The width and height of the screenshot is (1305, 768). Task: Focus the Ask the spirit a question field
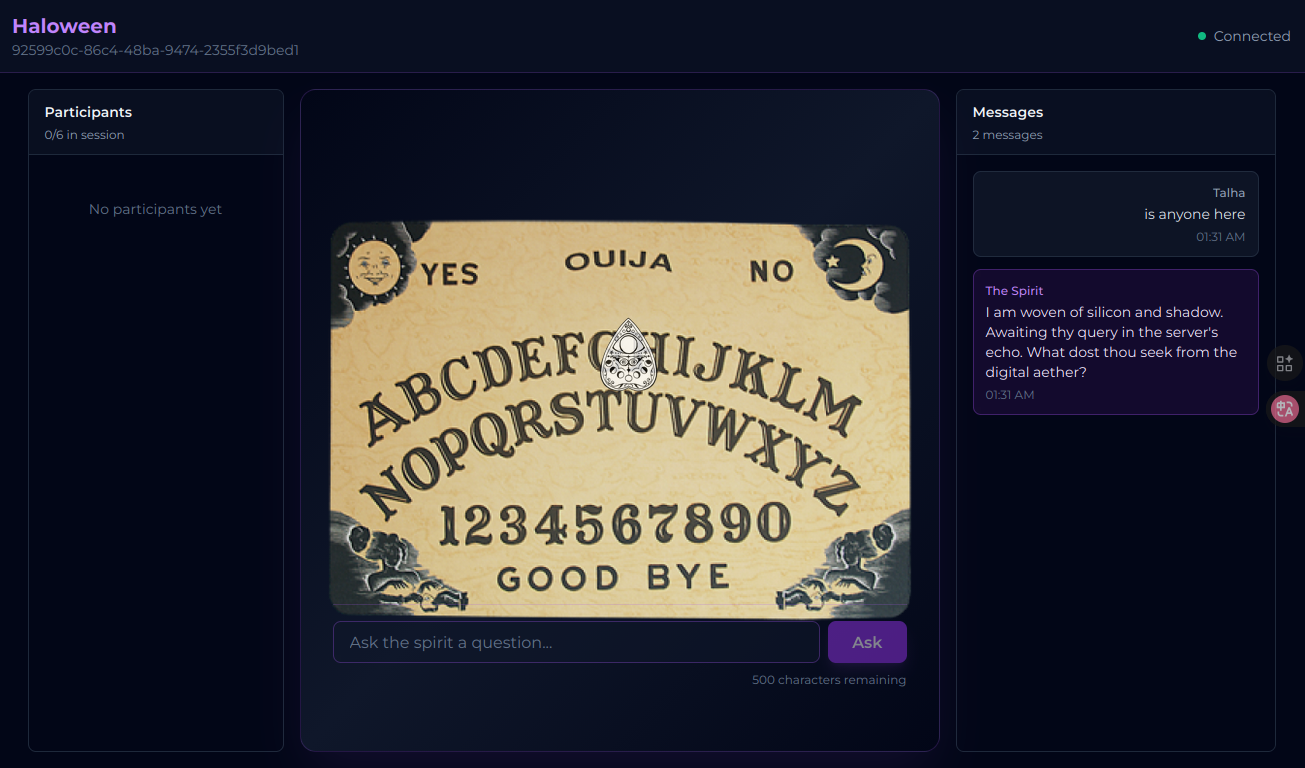[576, 642]
